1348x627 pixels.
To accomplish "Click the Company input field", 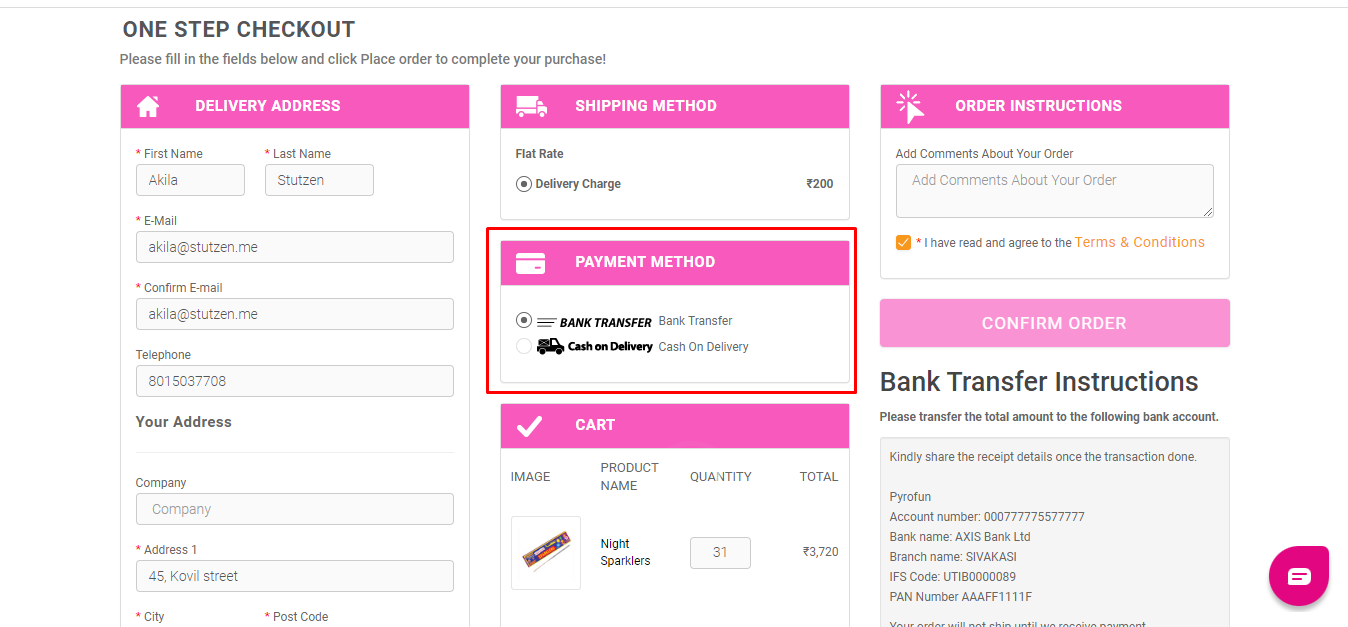I will (295, 509).
